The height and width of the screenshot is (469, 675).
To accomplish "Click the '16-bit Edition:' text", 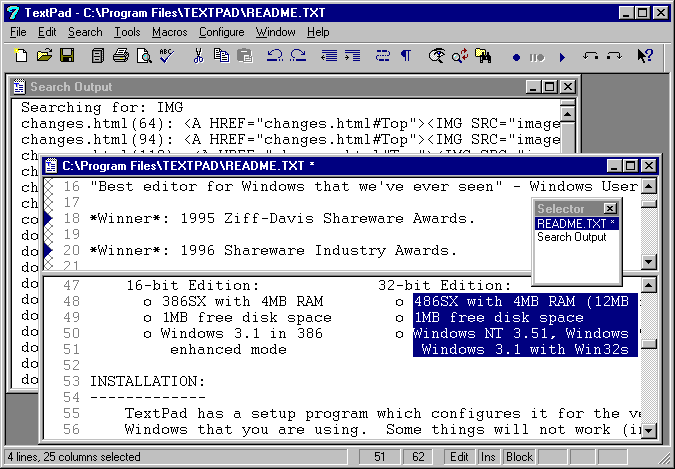I will click(193, 286).
